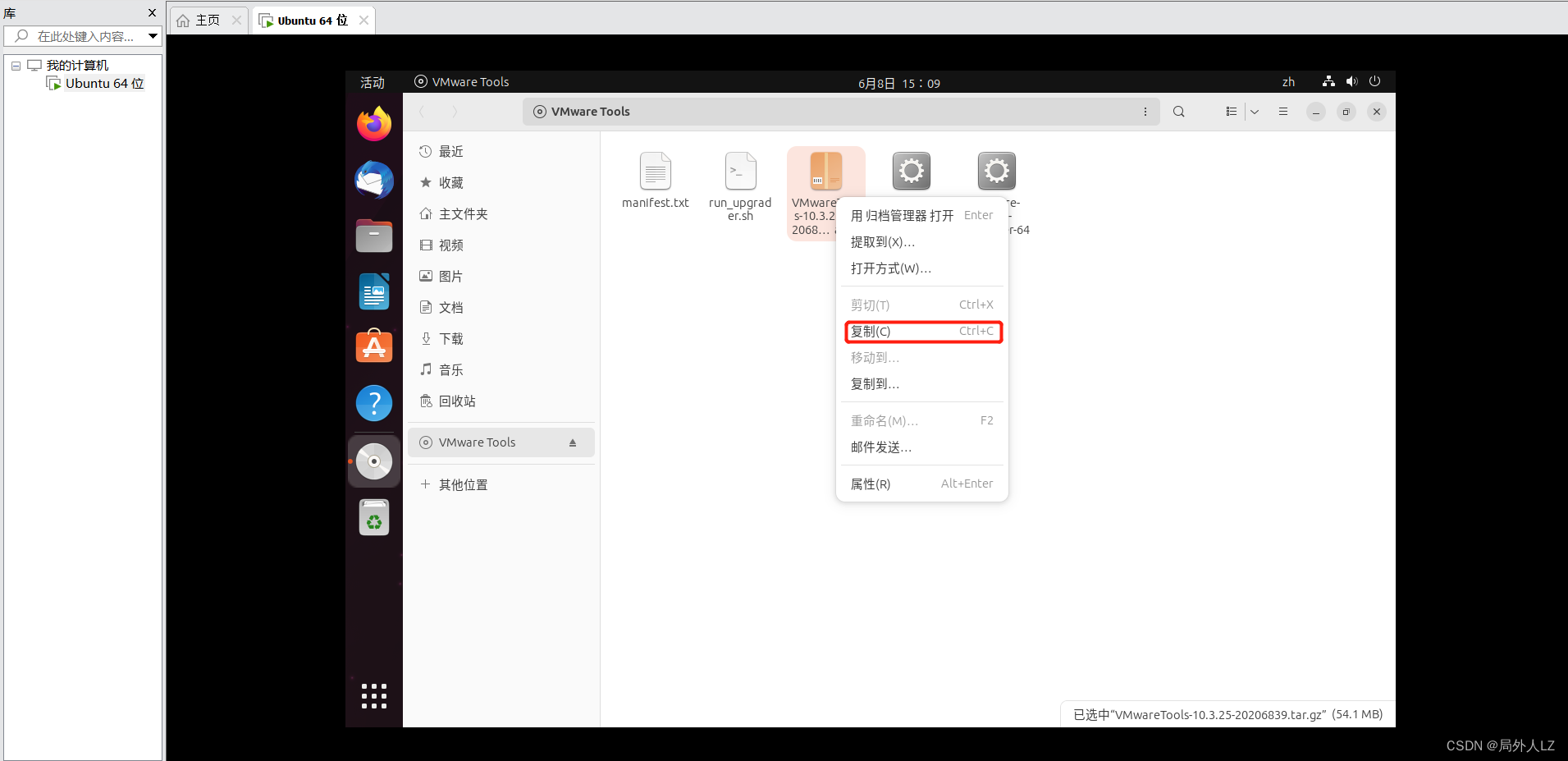Click 活动 activities button
The image size is (1568, 761).
click(373, 82)
